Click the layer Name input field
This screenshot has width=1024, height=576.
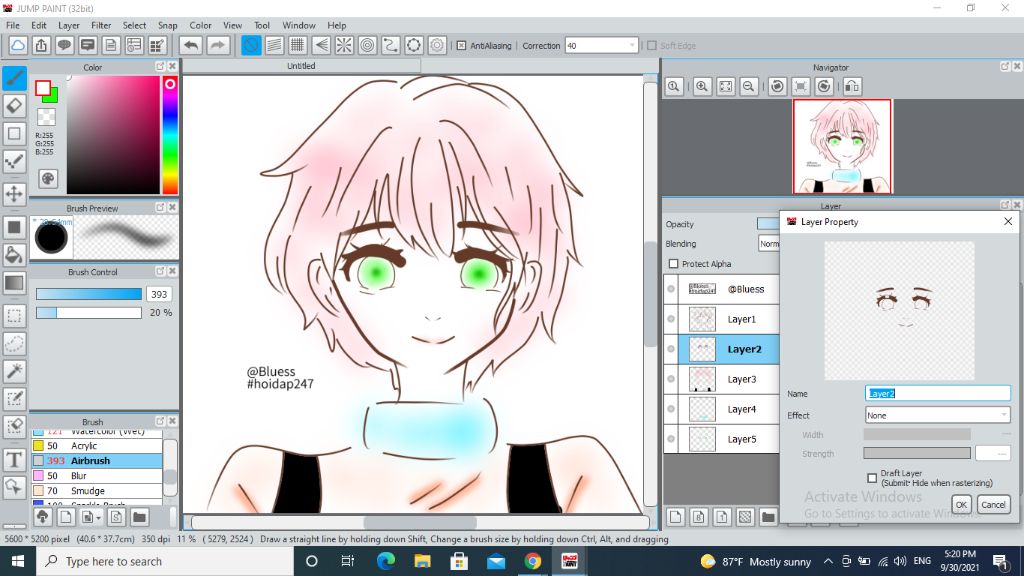coord(937,393)
